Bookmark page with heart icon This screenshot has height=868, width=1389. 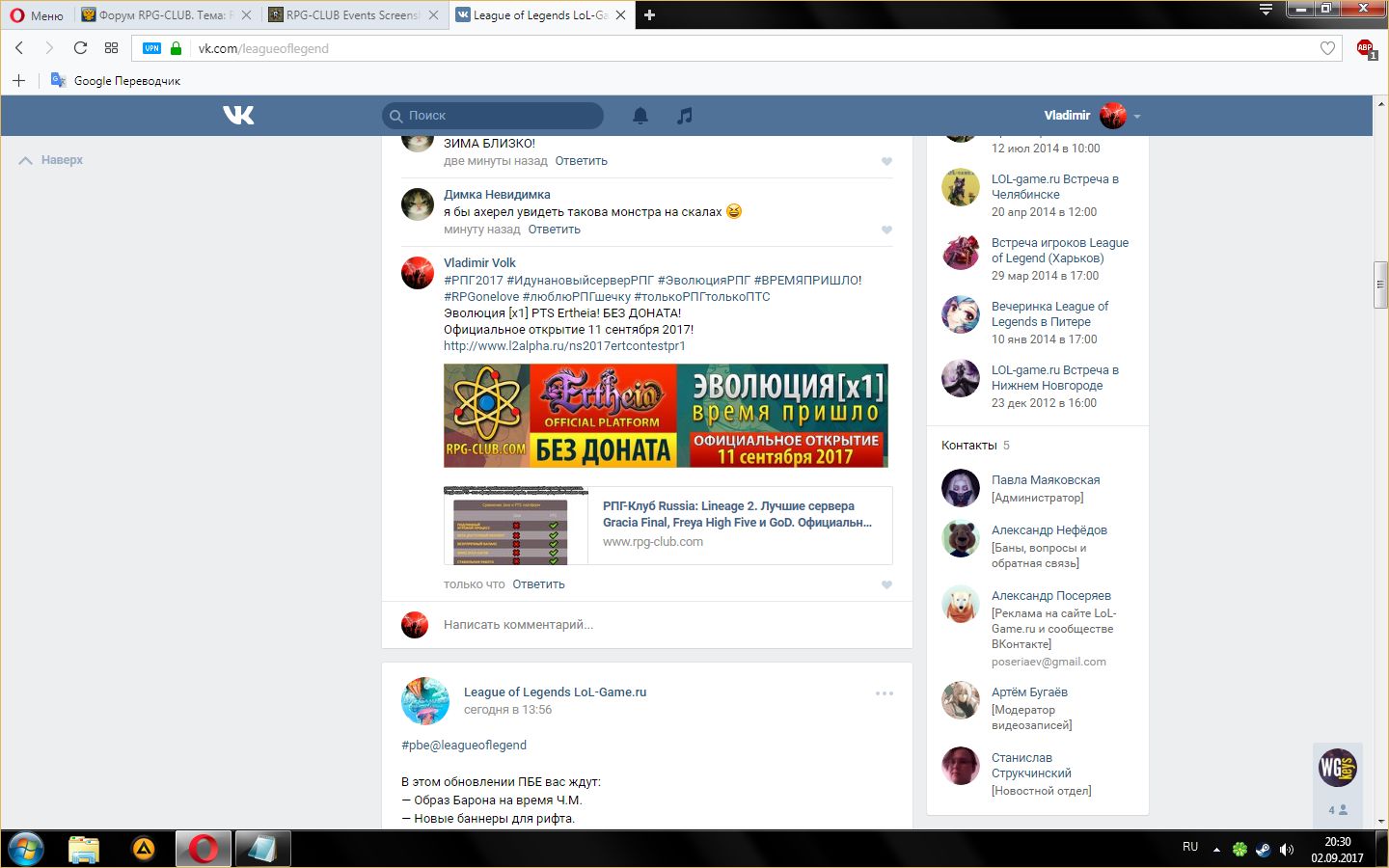tap(1327, 48)
